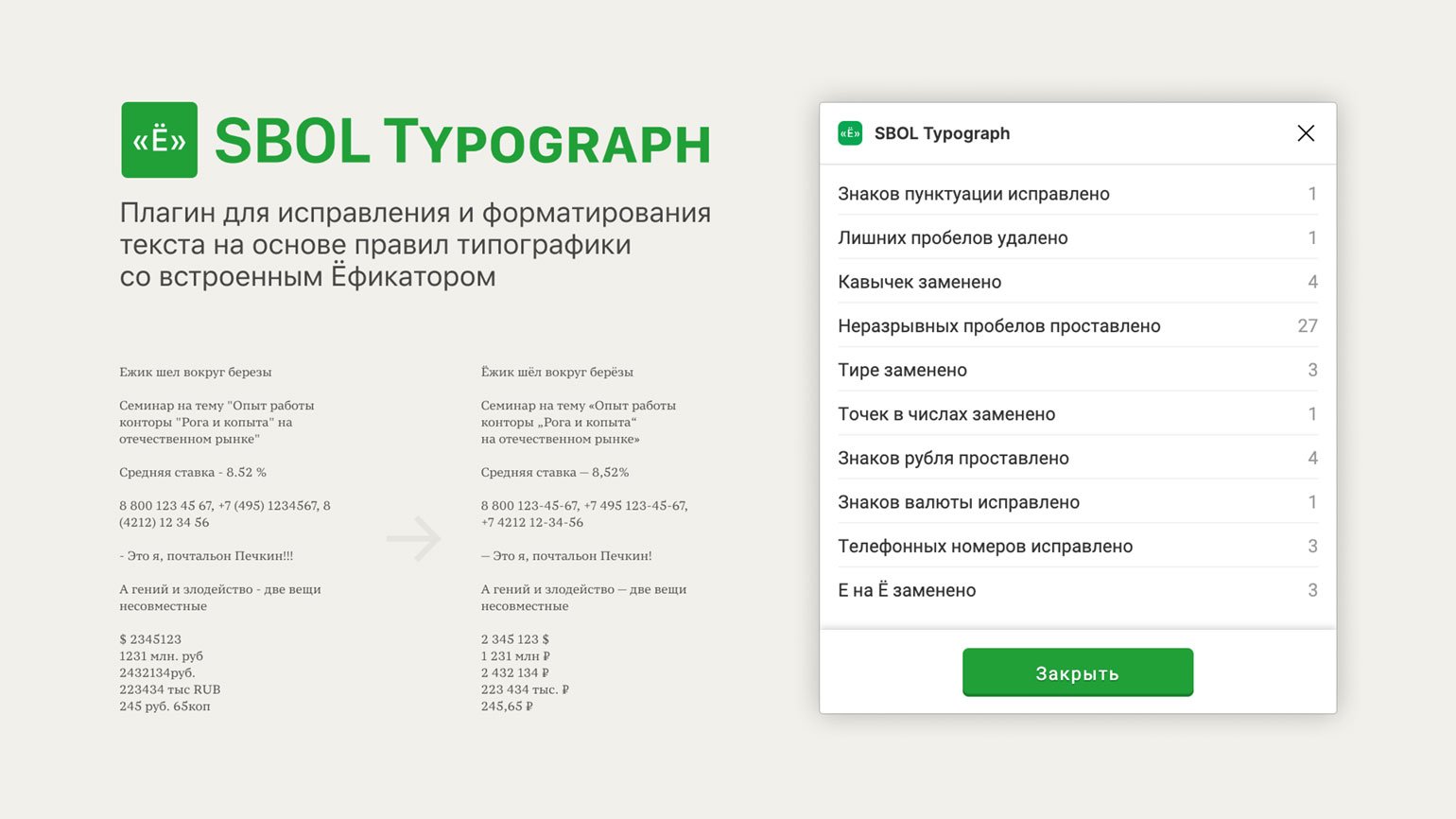
Task: Select the row 'Лишних пробелов удалено'
Action: pos(1078,237)
